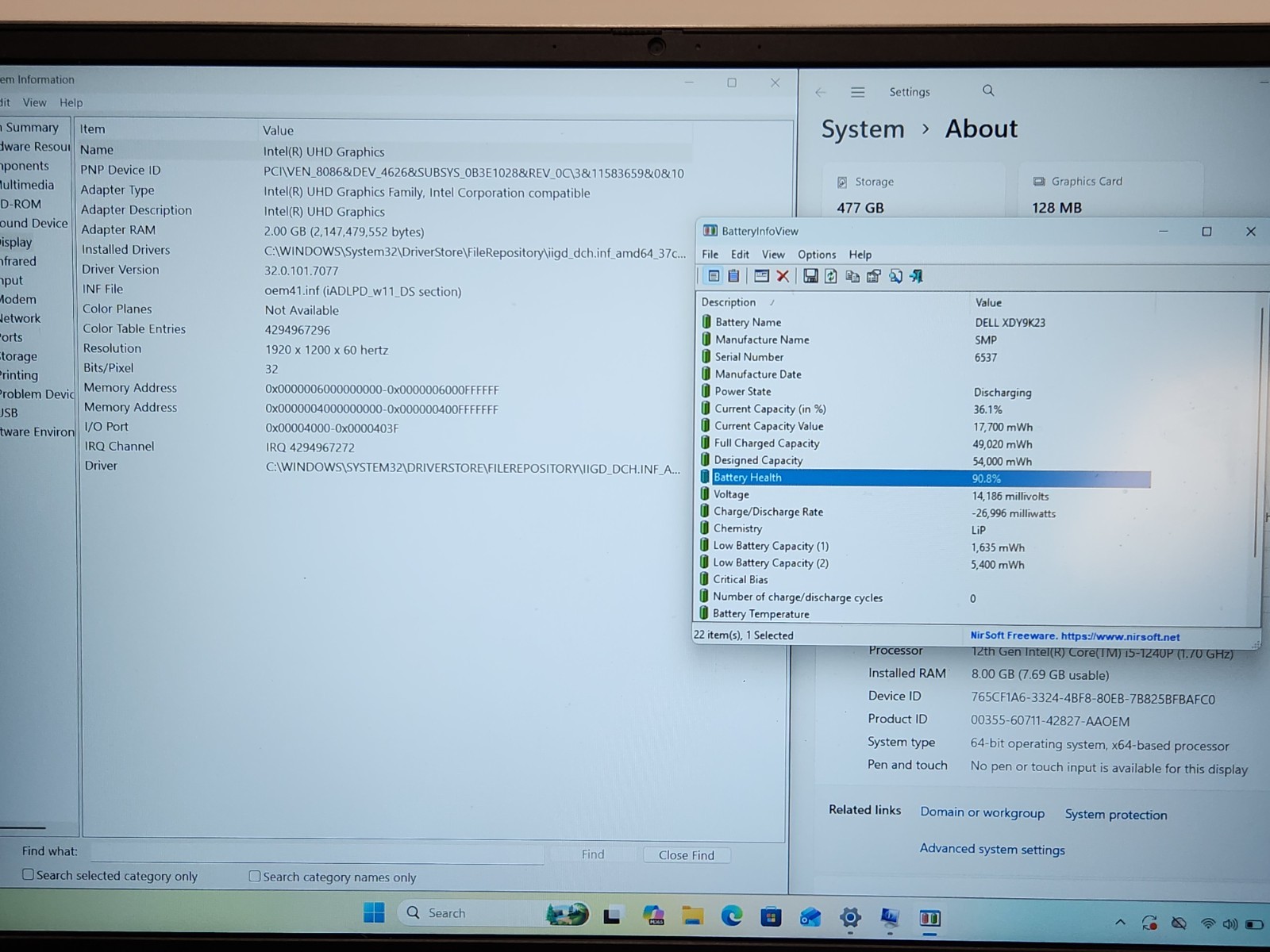Image resolution: width=1270 pixels, height=952 pixels.
Task: Select Show Battery Information toolbar icon
Action: (x=714, y=276)
